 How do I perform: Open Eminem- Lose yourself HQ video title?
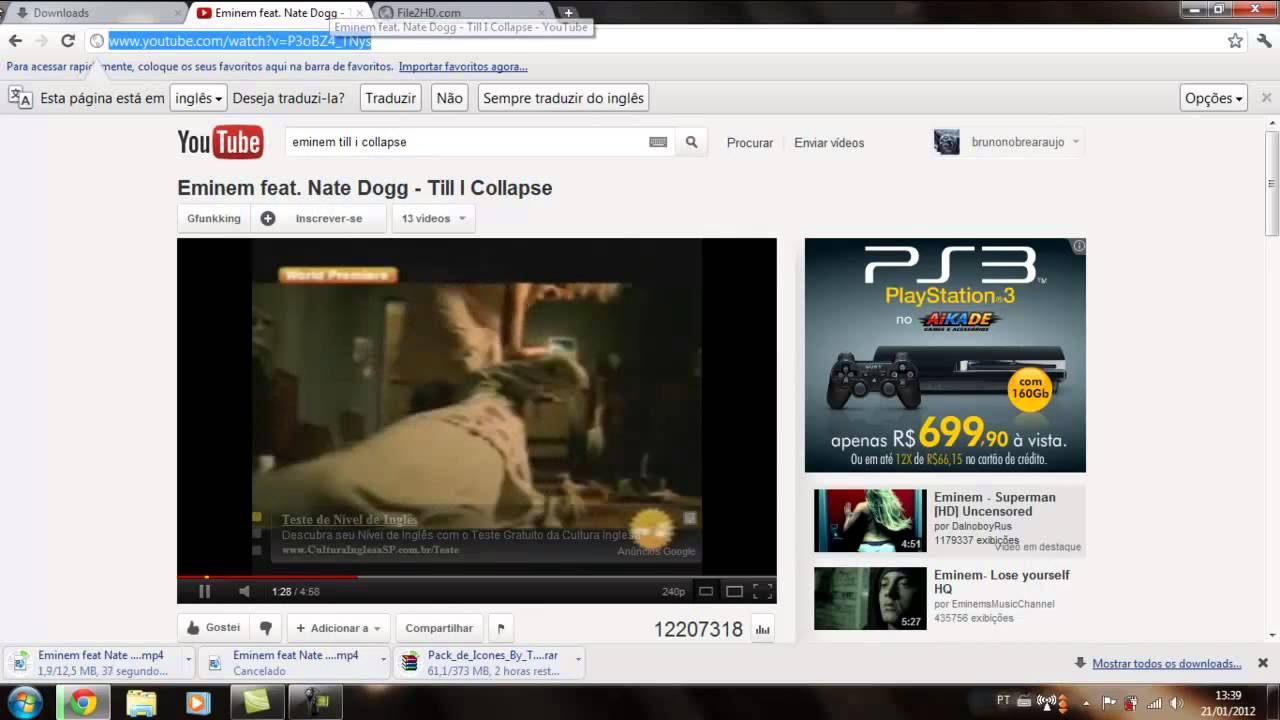1001,582
